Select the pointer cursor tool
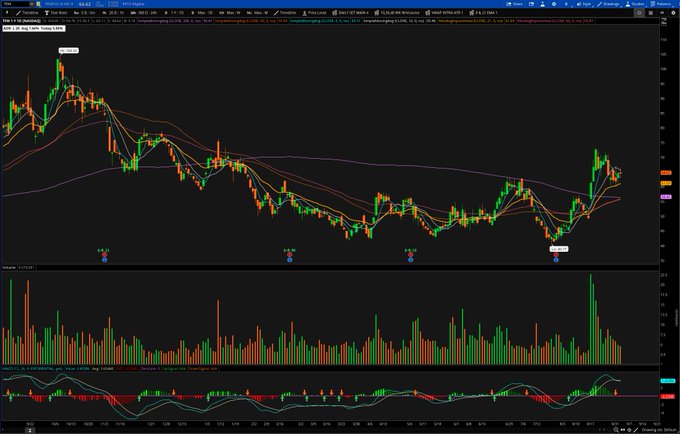 pyautogui.click(x=7, y=13)
